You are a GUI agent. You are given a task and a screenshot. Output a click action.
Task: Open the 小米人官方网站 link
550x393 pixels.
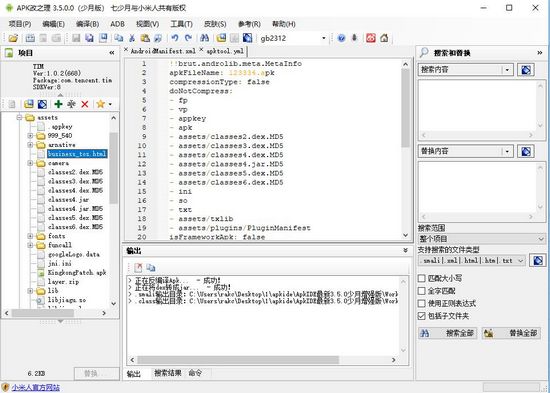pyautogui.click(x=36, y=388)
